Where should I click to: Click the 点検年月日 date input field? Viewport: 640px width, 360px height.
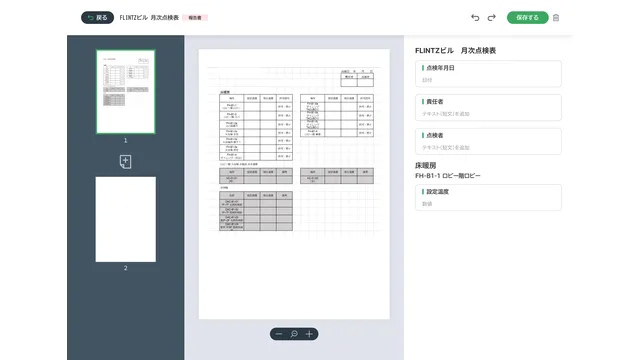click(x=488, y=74)
